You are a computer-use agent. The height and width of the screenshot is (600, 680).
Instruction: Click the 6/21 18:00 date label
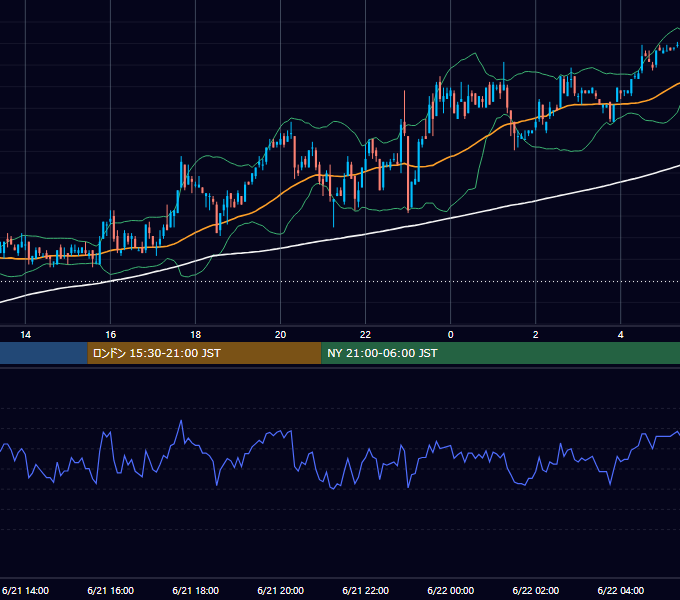(196, 590)
